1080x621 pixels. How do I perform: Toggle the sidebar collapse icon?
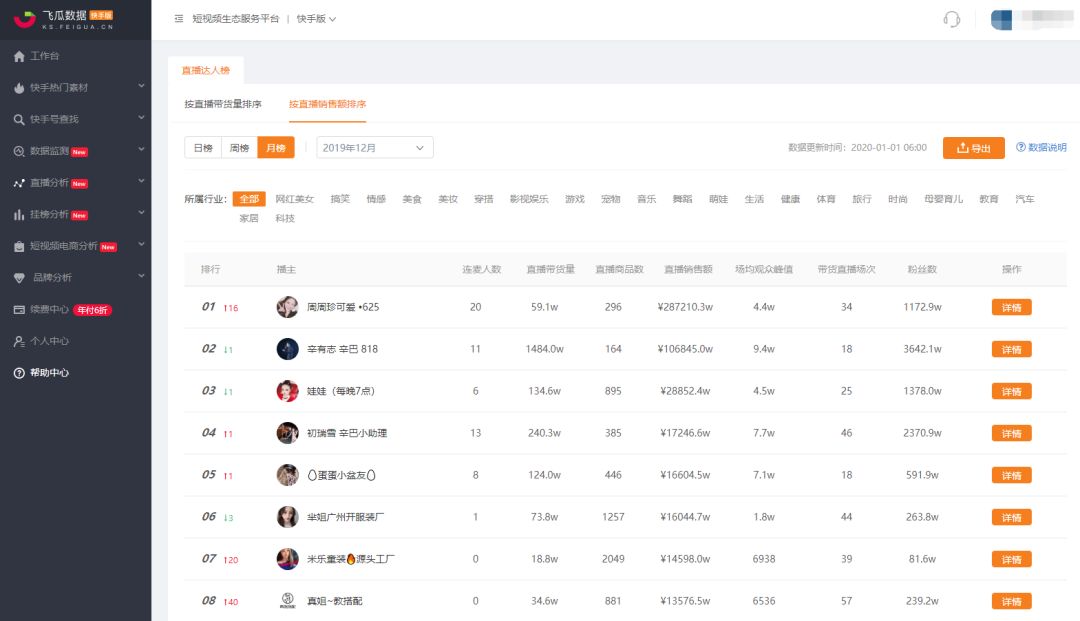point(179,19)
